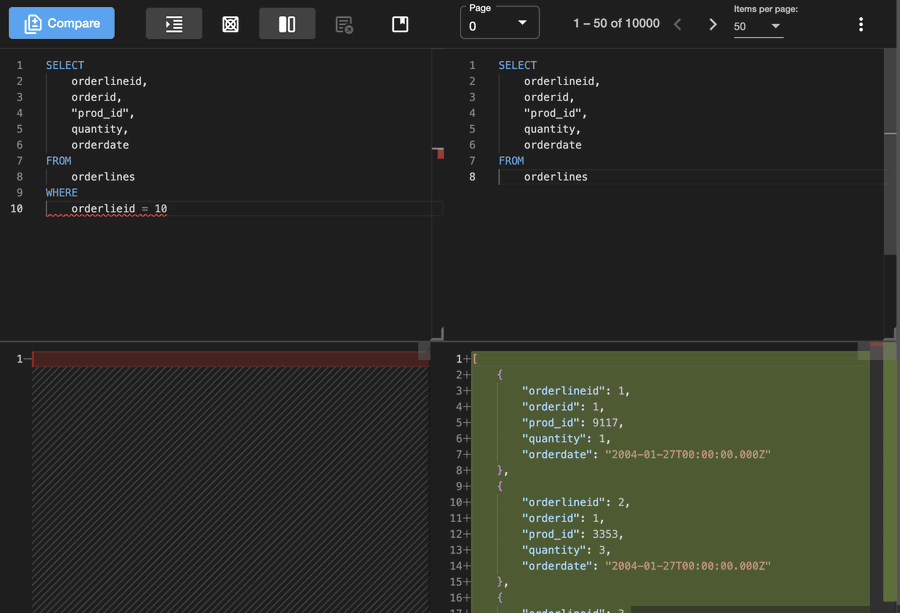Click the '1 – 50 of 10000' range label
This screenshot has height=613, width=900.
pyautogui.click(x=616, y=24)
